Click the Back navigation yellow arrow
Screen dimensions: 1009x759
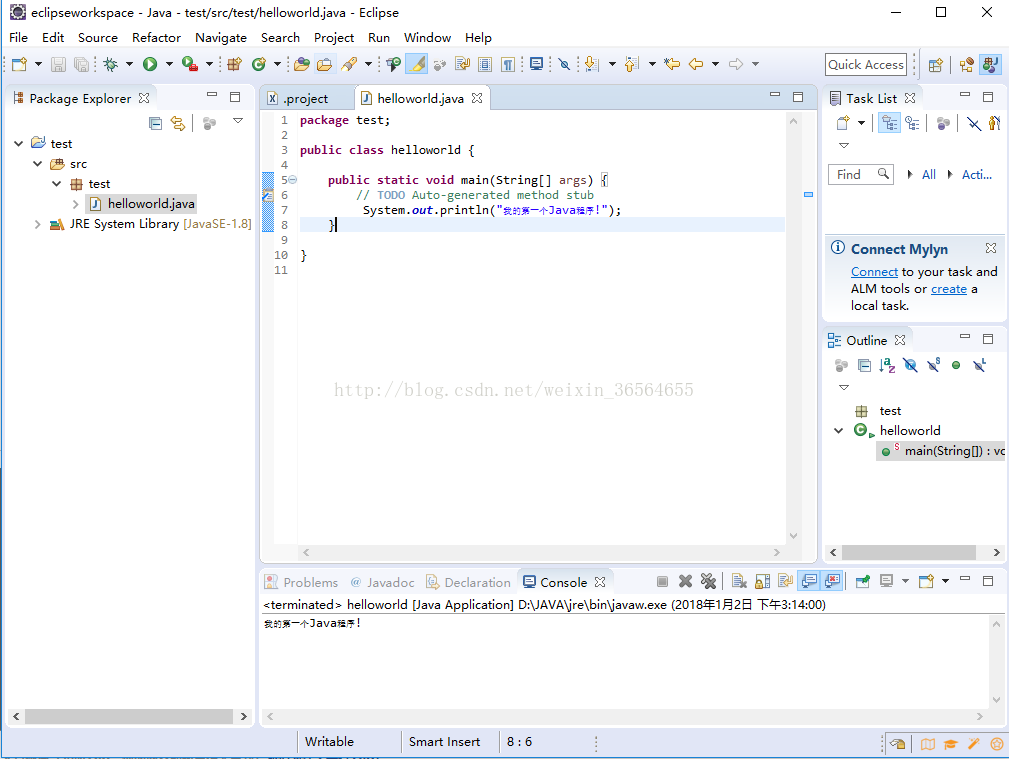tap(696, 64)
